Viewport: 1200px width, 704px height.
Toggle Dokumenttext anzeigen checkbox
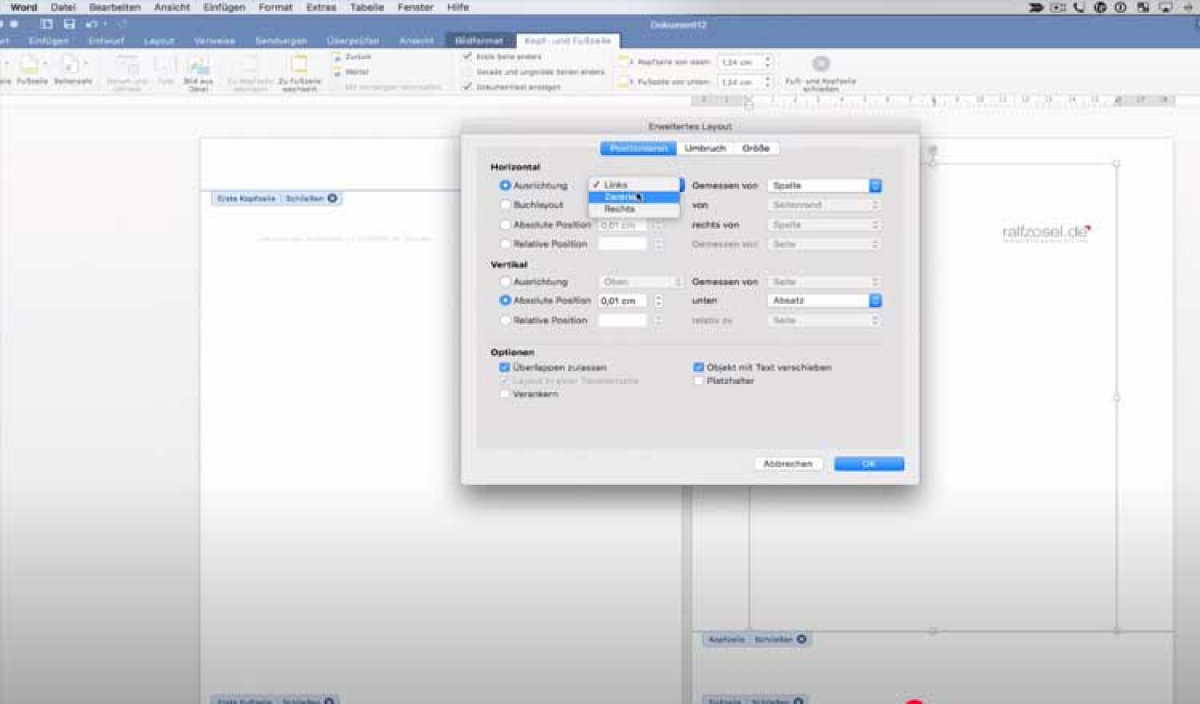[467, 87]
